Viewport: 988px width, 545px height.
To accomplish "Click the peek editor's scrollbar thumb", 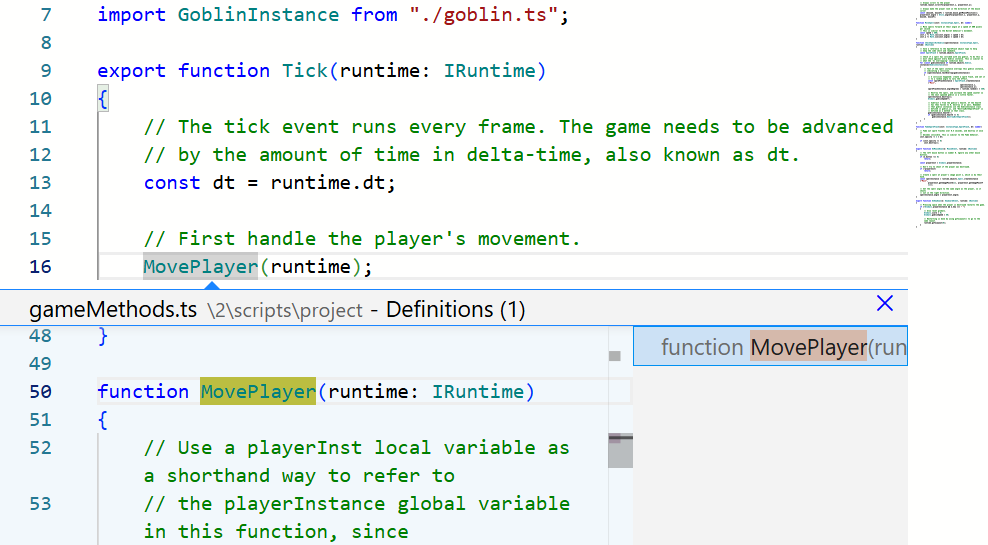I will click(x=621, y=449).
